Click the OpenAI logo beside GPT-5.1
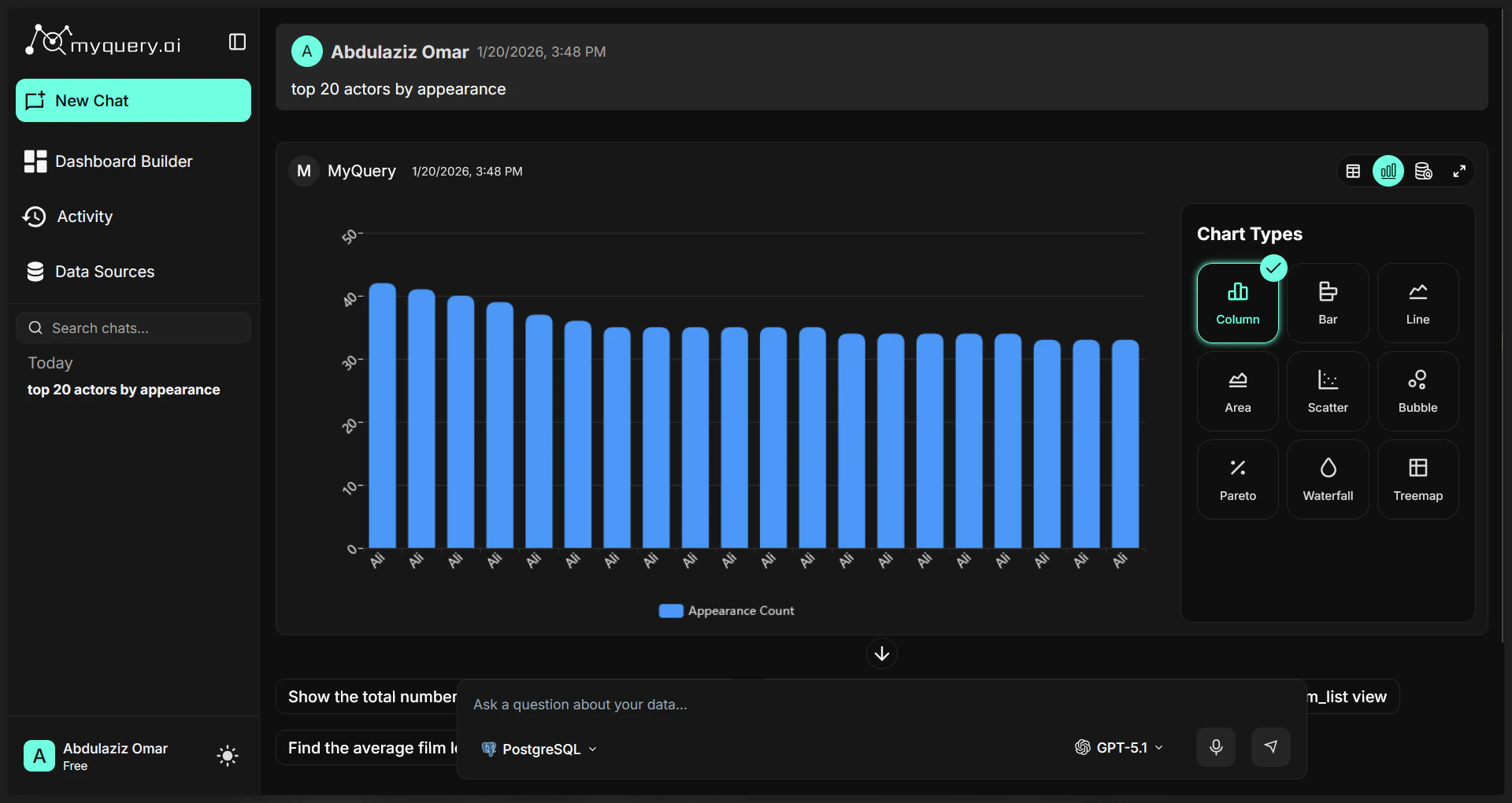Image resolution: width=1512 pixels, height=803 pixels. (1083, 747)
